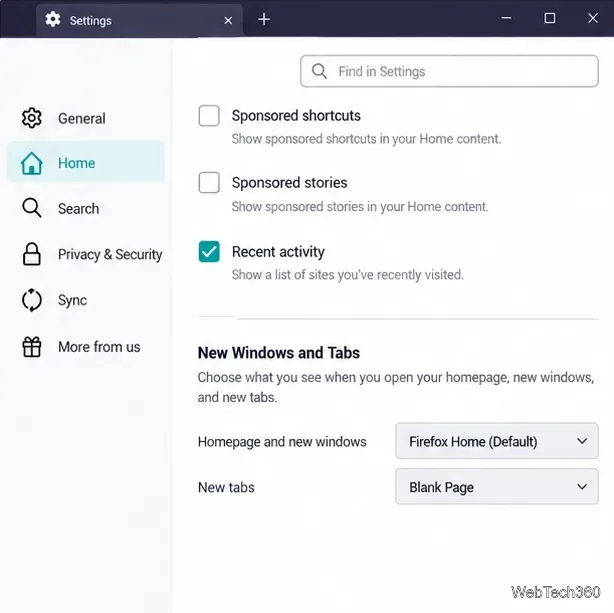Click the 'Homepage and new windows' label
Viewport: 614px width, 613px height.
[282, 442]
